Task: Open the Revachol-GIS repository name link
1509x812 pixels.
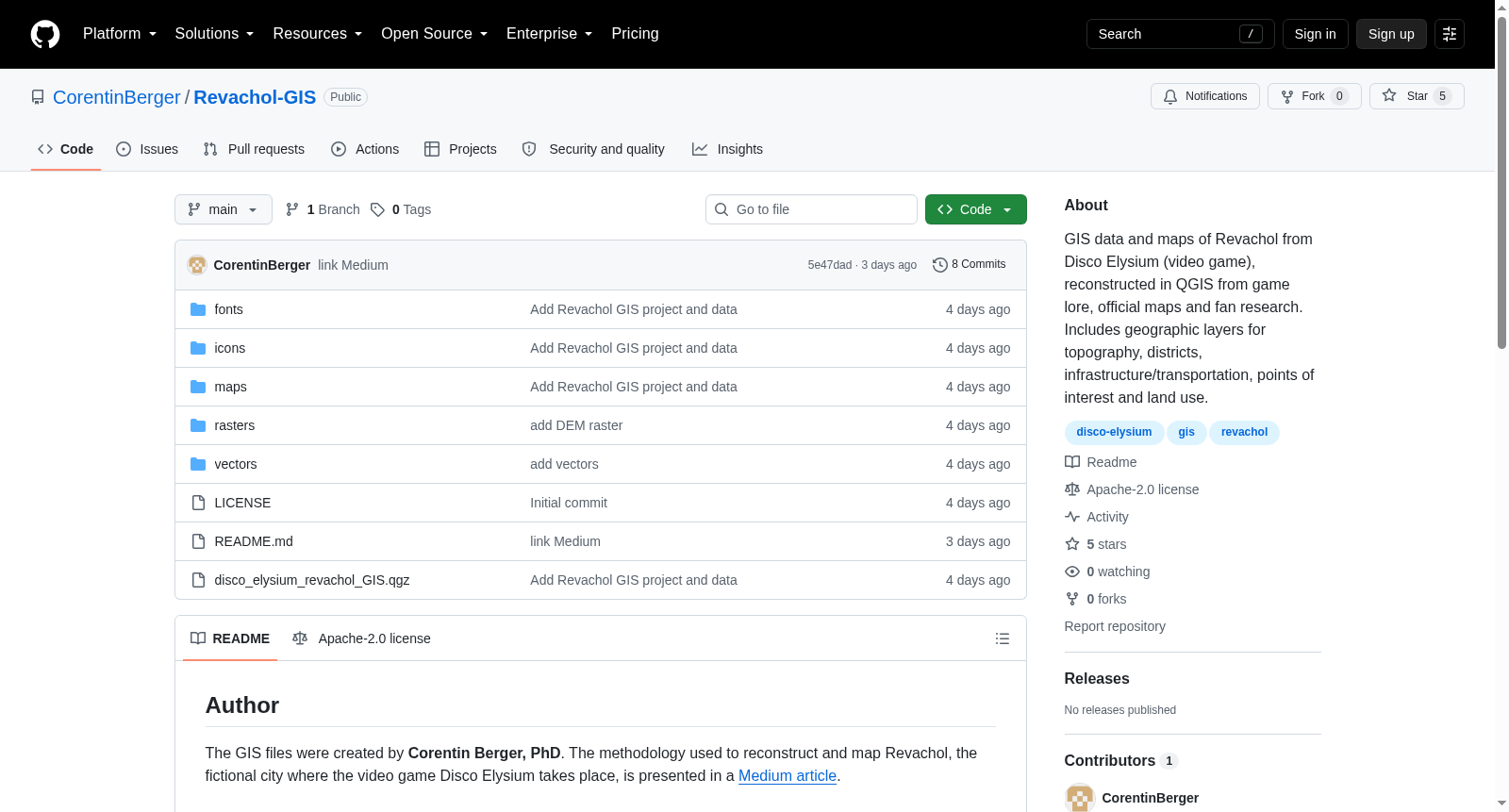Action: point(255,97)
